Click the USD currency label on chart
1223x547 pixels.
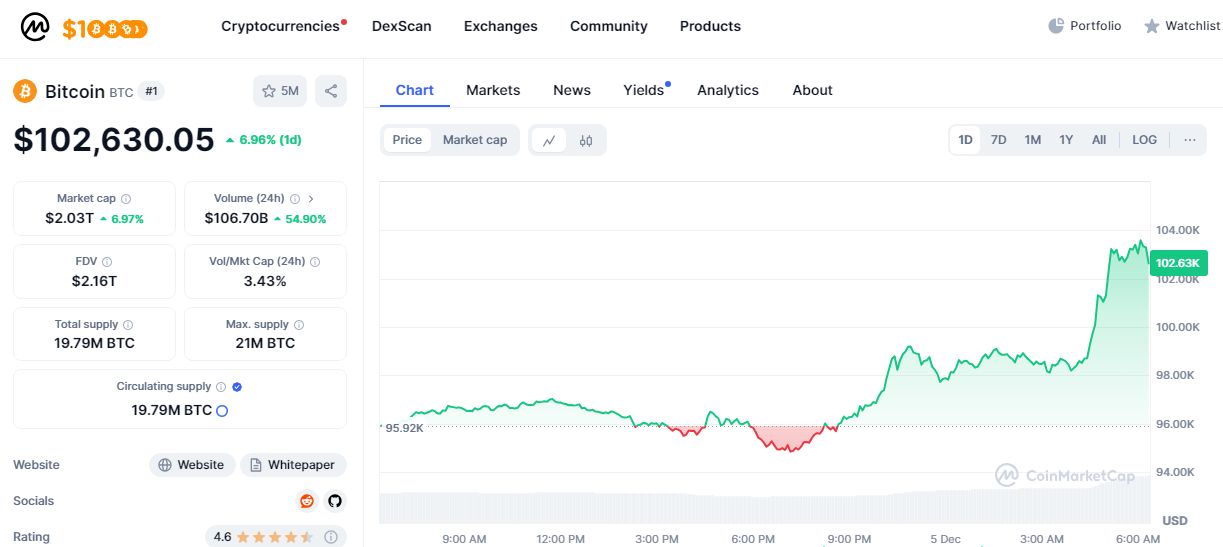(1175, 520)
